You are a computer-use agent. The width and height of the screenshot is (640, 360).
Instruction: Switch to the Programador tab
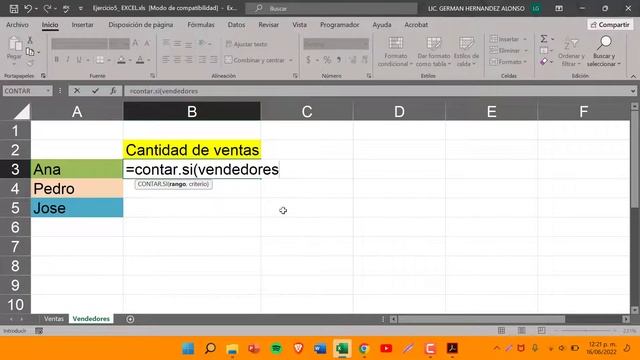[340, 25]
